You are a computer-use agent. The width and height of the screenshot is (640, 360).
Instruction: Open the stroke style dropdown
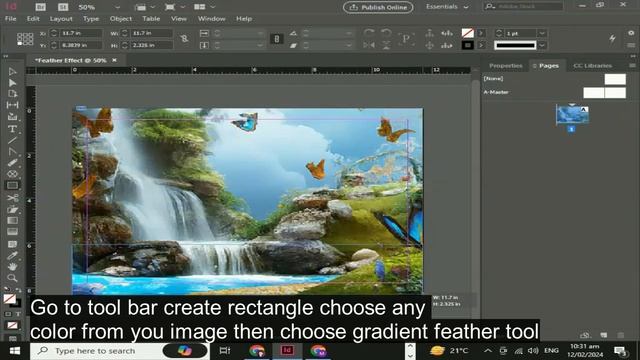[x=542, y=45]
